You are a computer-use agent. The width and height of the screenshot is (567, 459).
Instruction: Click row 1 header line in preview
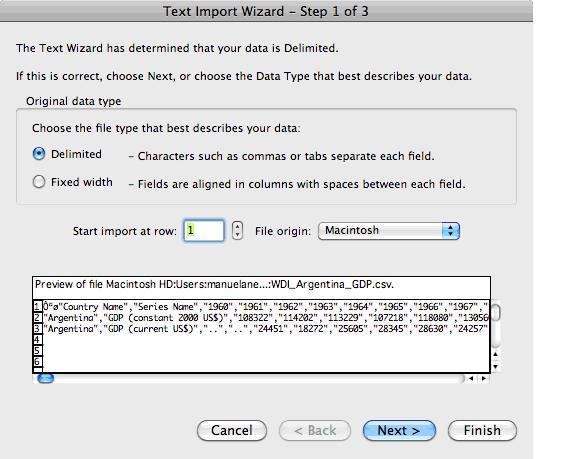point(266,306)
